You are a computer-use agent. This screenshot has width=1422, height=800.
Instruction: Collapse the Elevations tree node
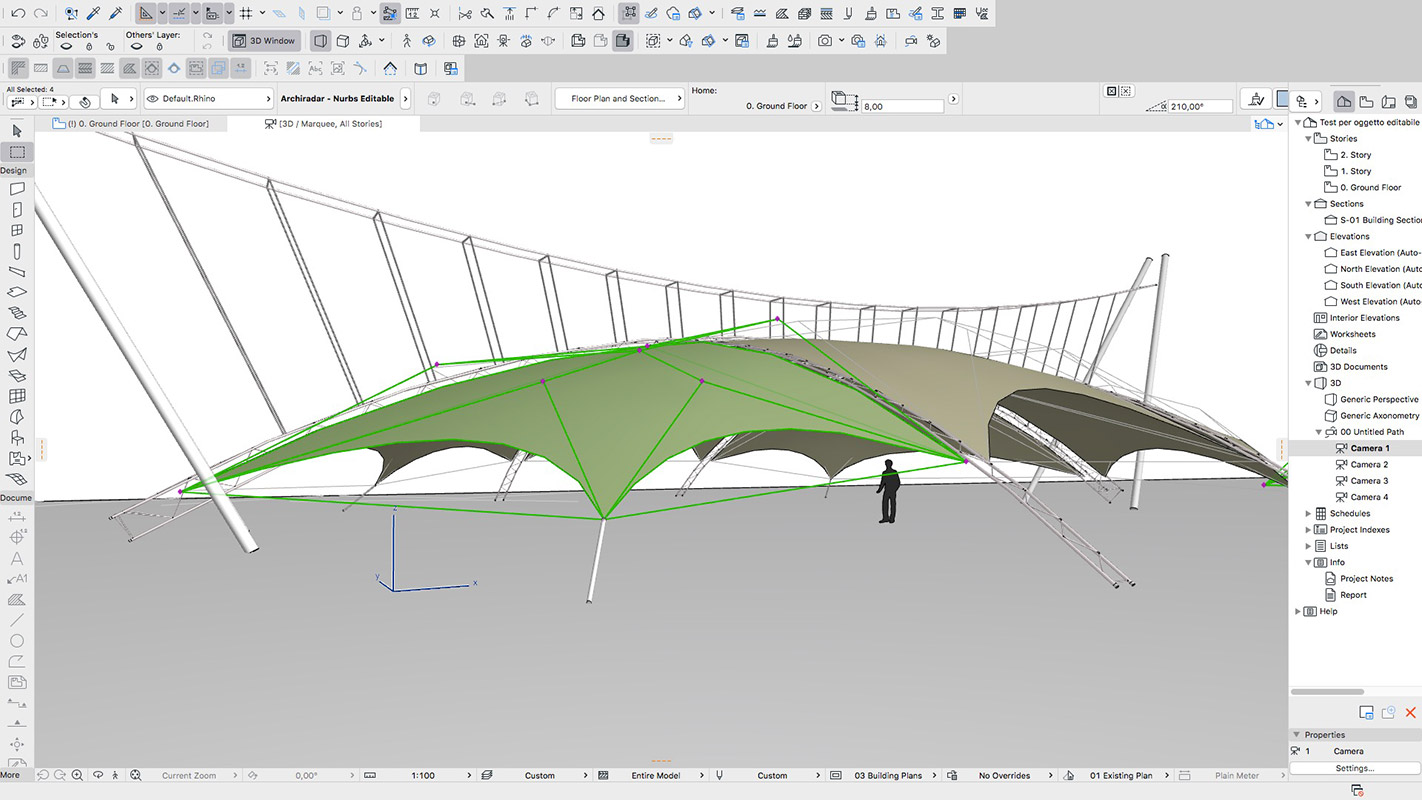coord(1309,237)
